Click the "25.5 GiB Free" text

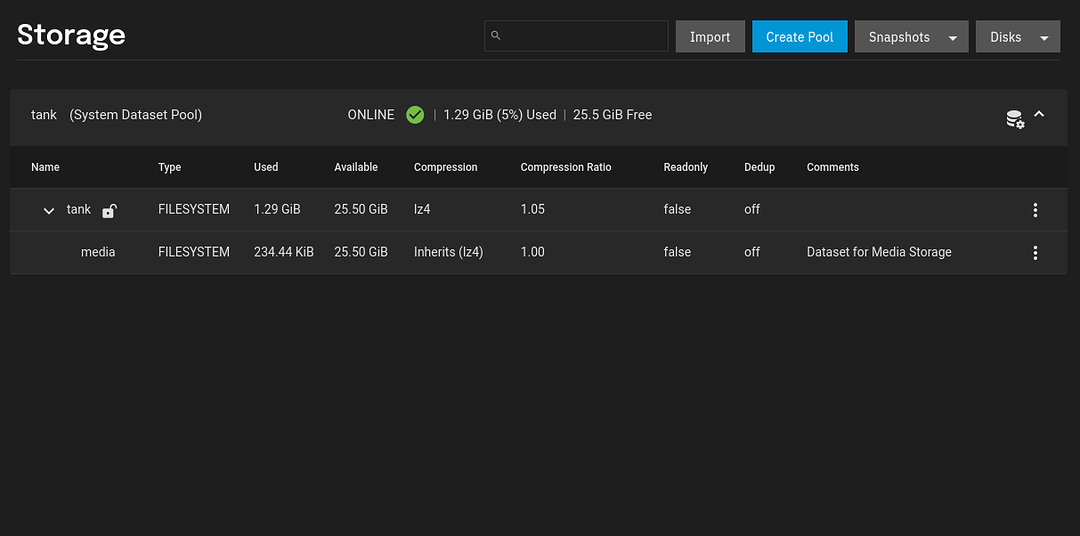coord(612,115)
